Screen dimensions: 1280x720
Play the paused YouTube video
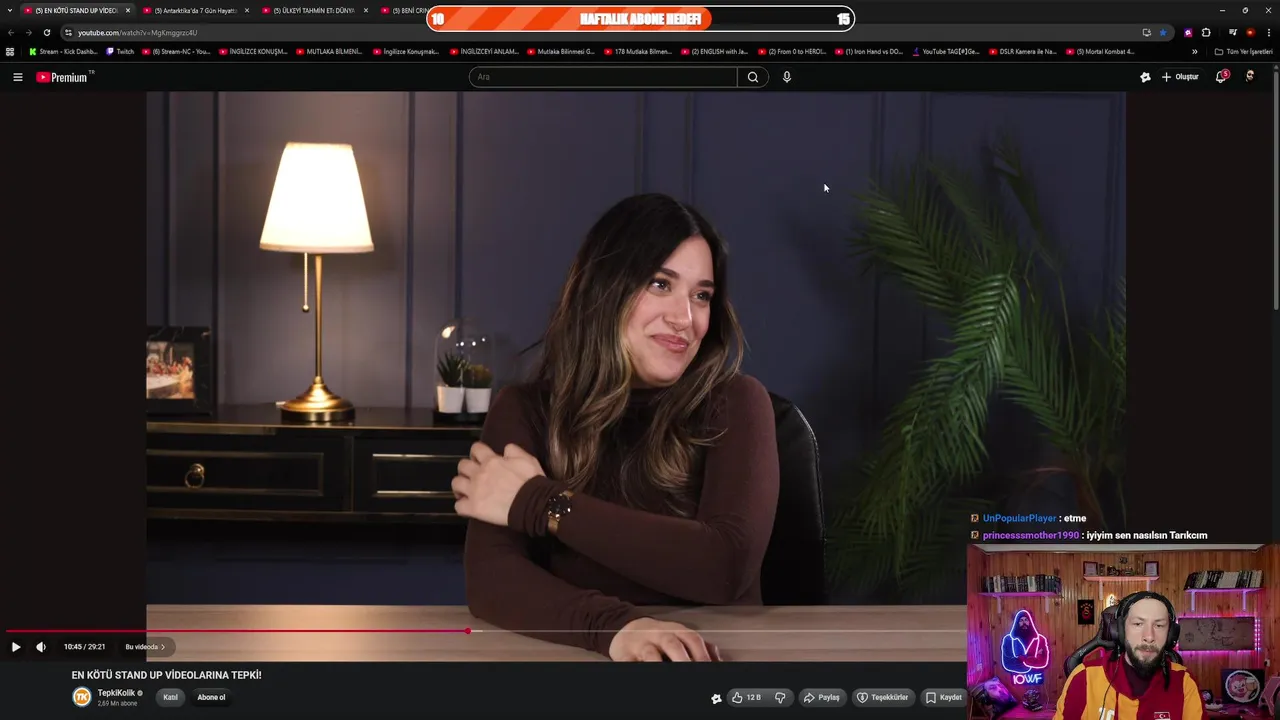click(x=16, y=647)
